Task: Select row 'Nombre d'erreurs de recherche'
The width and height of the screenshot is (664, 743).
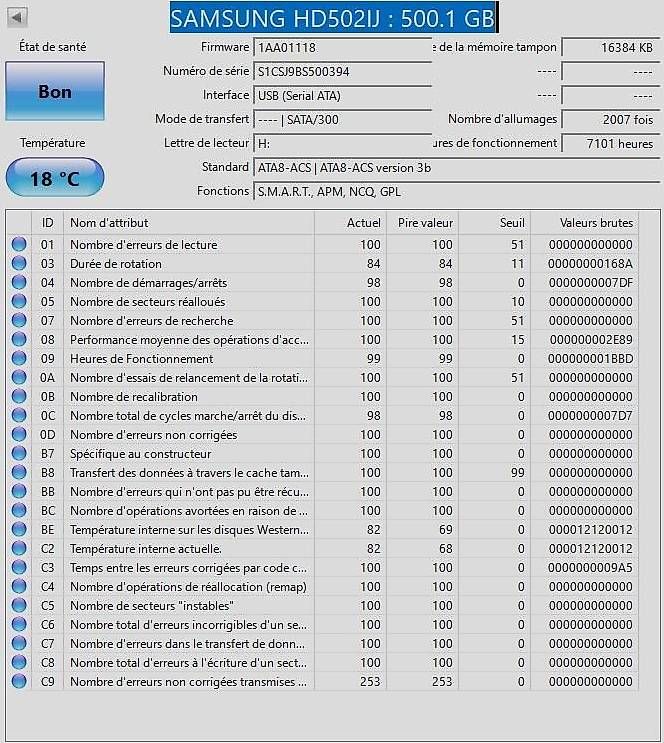Action: (323, 320)
